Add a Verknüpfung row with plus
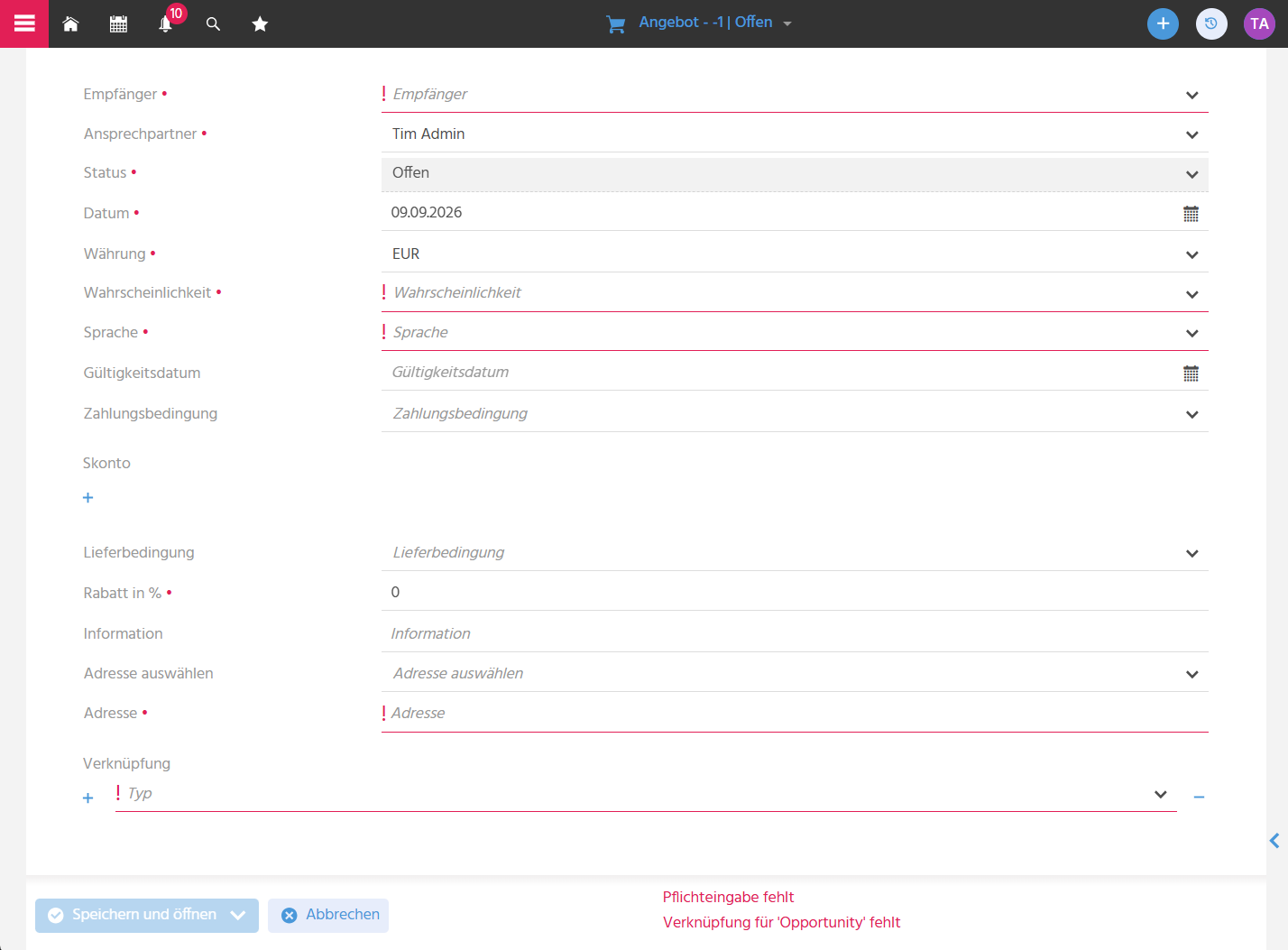This screenshot has height=950, width=1288. 87,798
